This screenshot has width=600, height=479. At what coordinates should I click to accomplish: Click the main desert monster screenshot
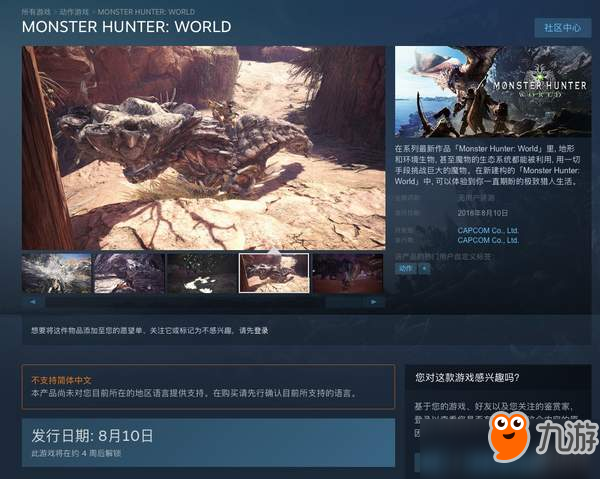tap(203, 147)
